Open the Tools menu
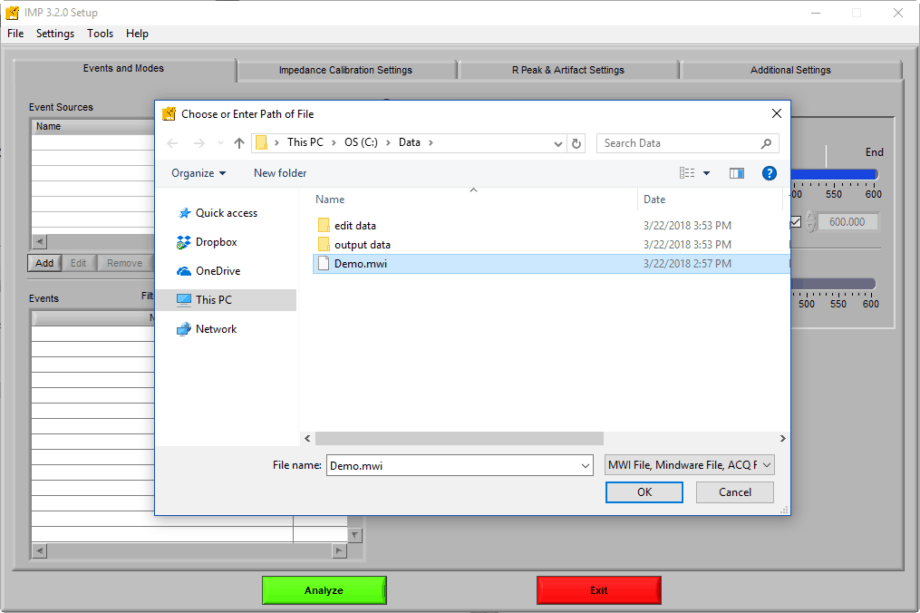920x613 pixels. (99, 33)
